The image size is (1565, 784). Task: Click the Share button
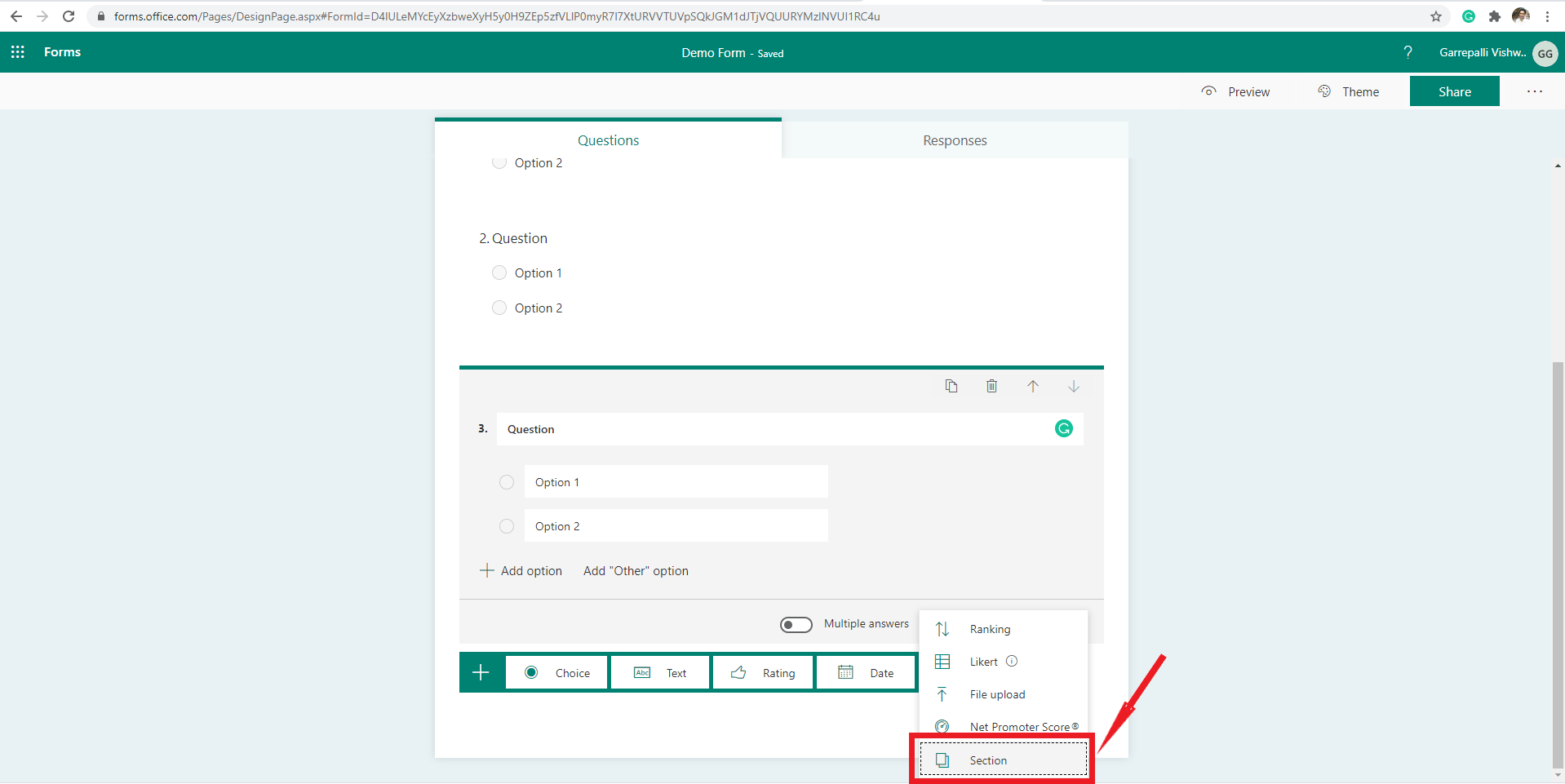coord(1454,91)
